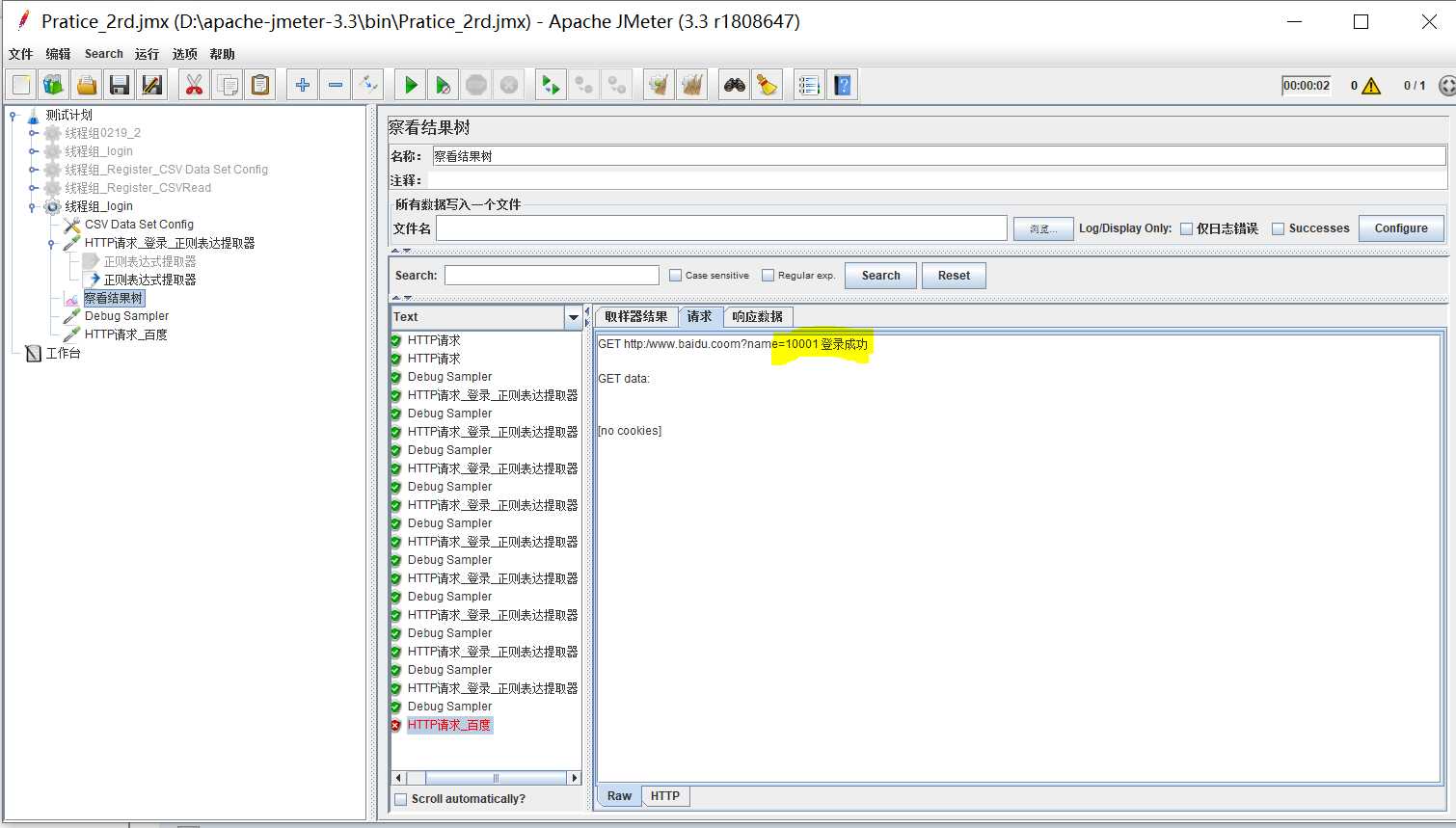Click the Remote Start All icon
This screenshot has width=1456, height=828.
point(552,85)
